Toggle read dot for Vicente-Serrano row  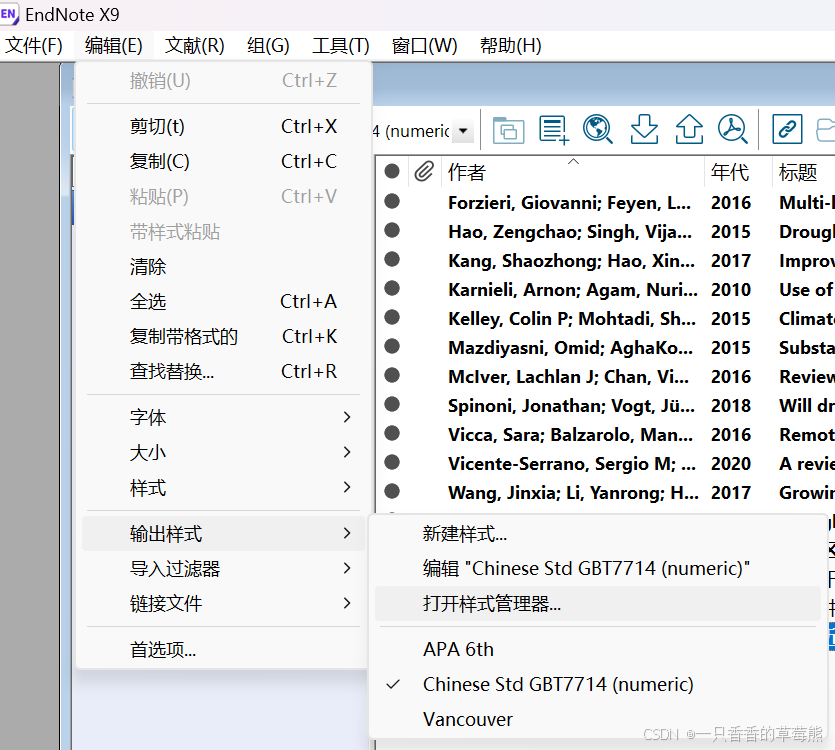pos(392,462)
